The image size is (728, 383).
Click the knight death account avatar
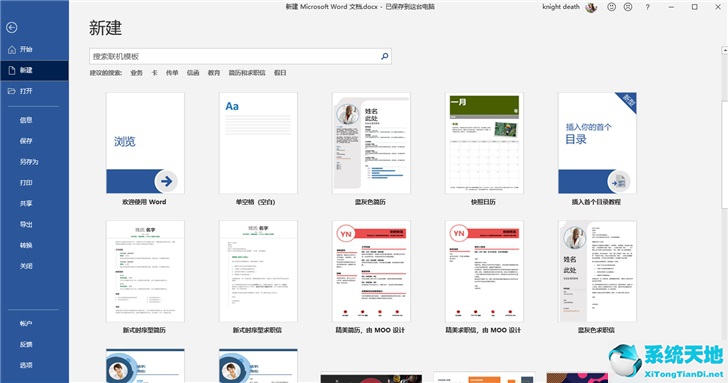[591, 7]
